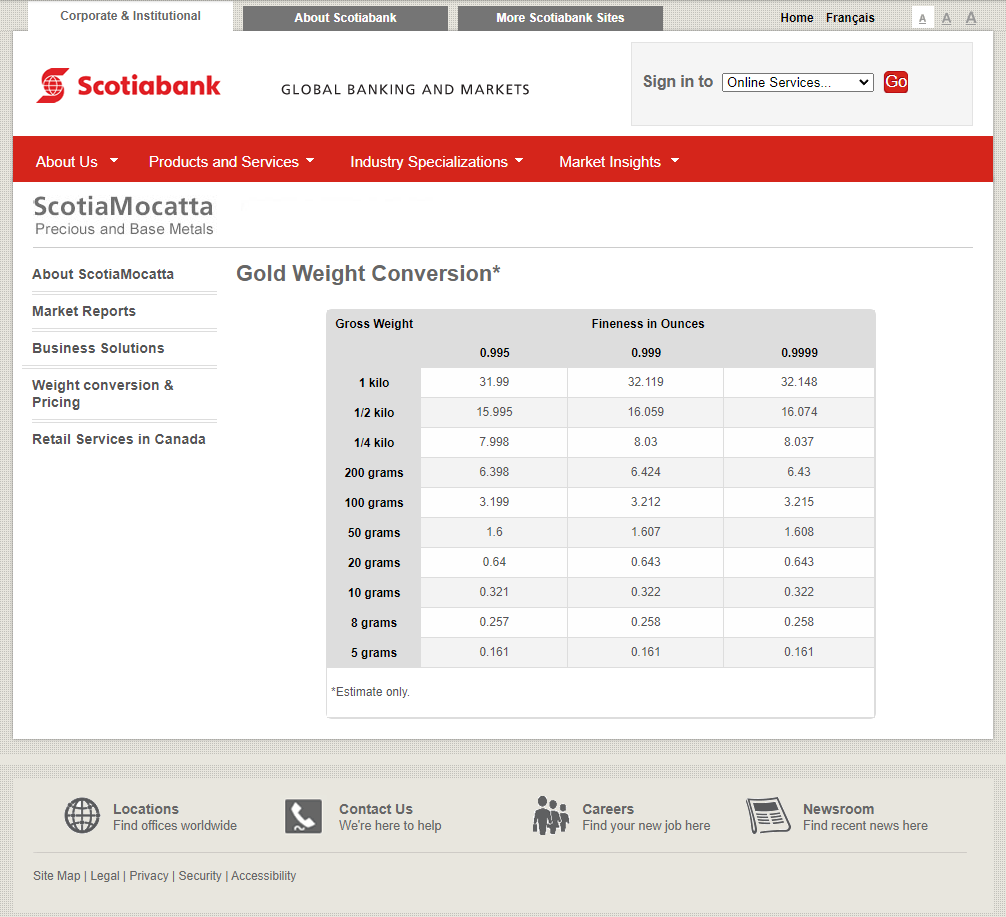Click the Estimate only footnote
This screenshot has width=1006, height=917.
point(370,692)
